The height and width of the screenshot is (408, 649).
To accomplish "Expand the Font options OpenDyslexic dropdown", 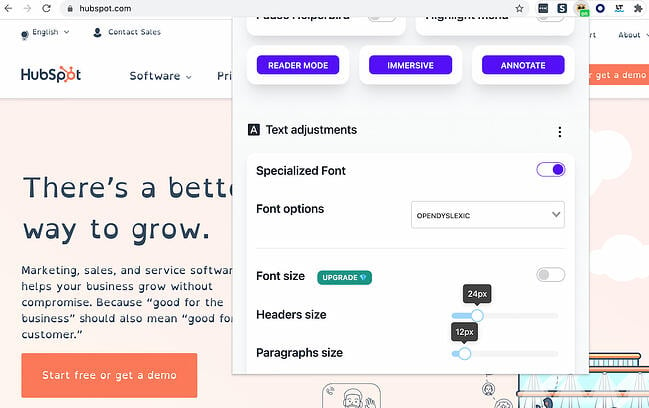I will click(x=488, y=214).
